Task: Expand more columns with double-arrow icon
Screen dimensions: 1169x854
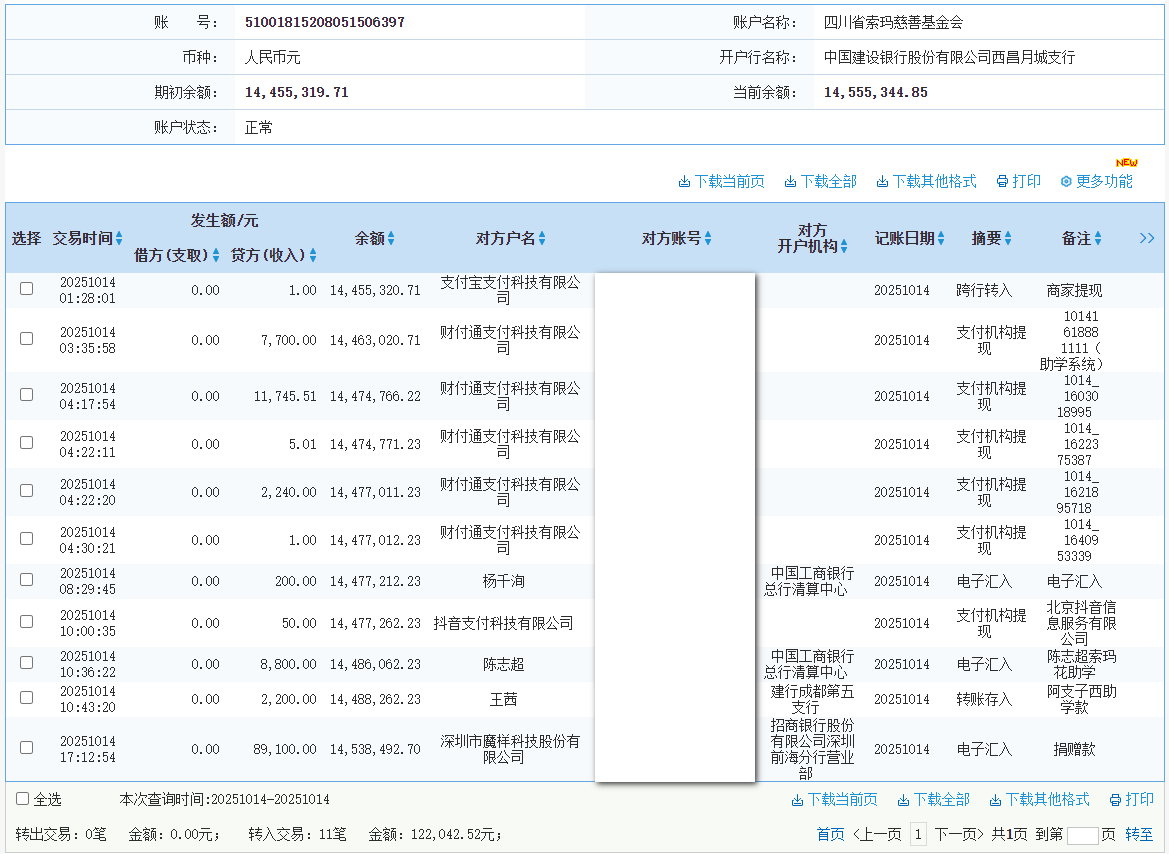Action: coord(1147,238)
